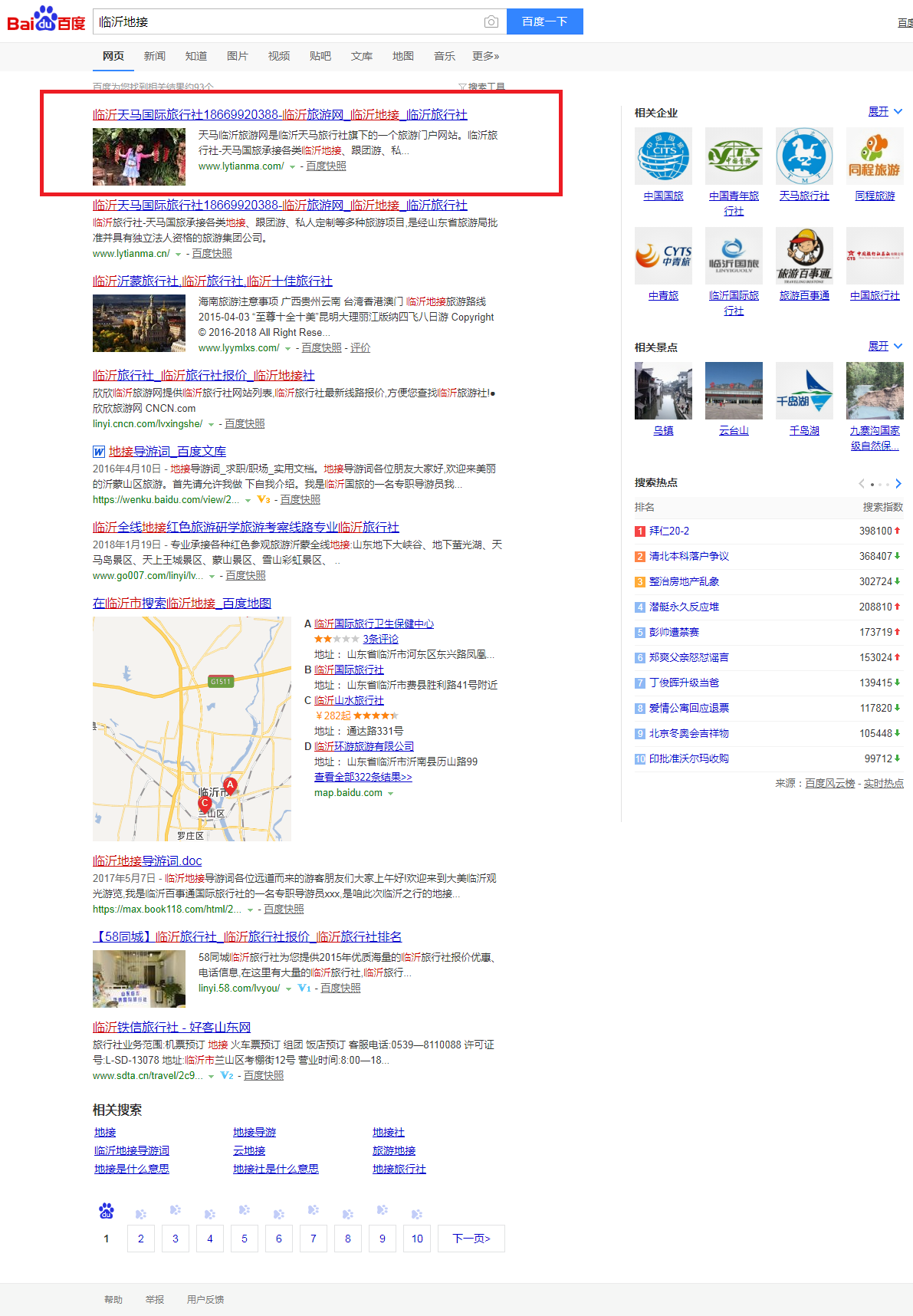This screenshot has width=913, height=1316.
Task: Open related search 地接导游
Action: coord(255,1132)
